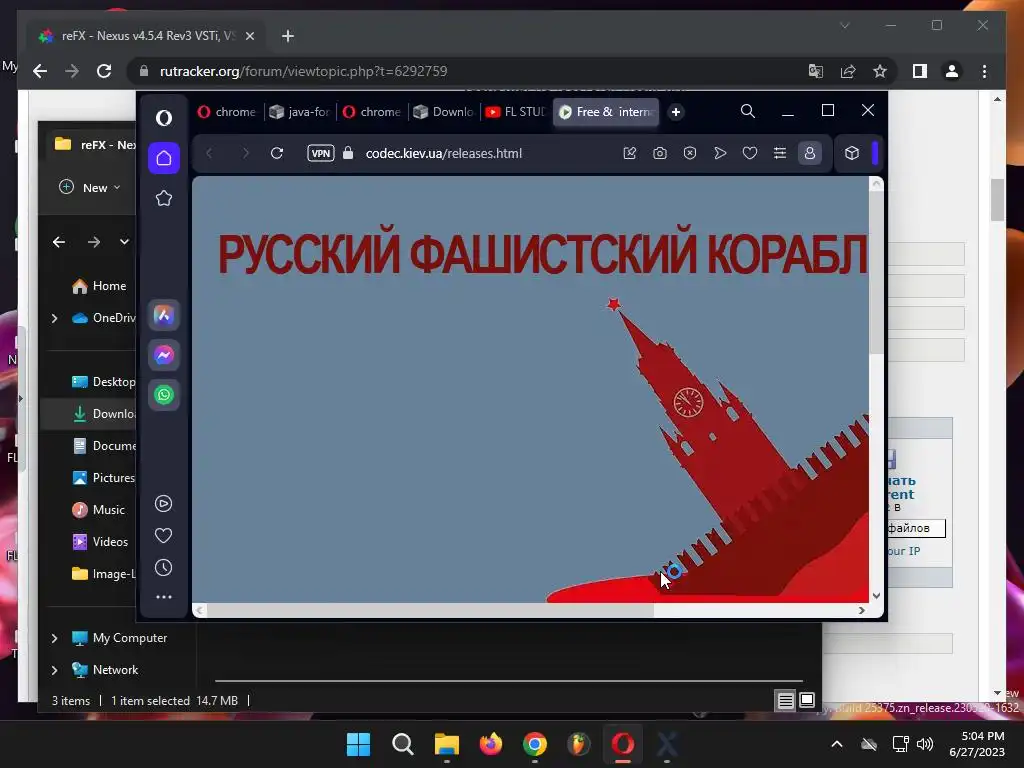Open Chrome translate page icon

pyautogui.click(x=816, y=71)
